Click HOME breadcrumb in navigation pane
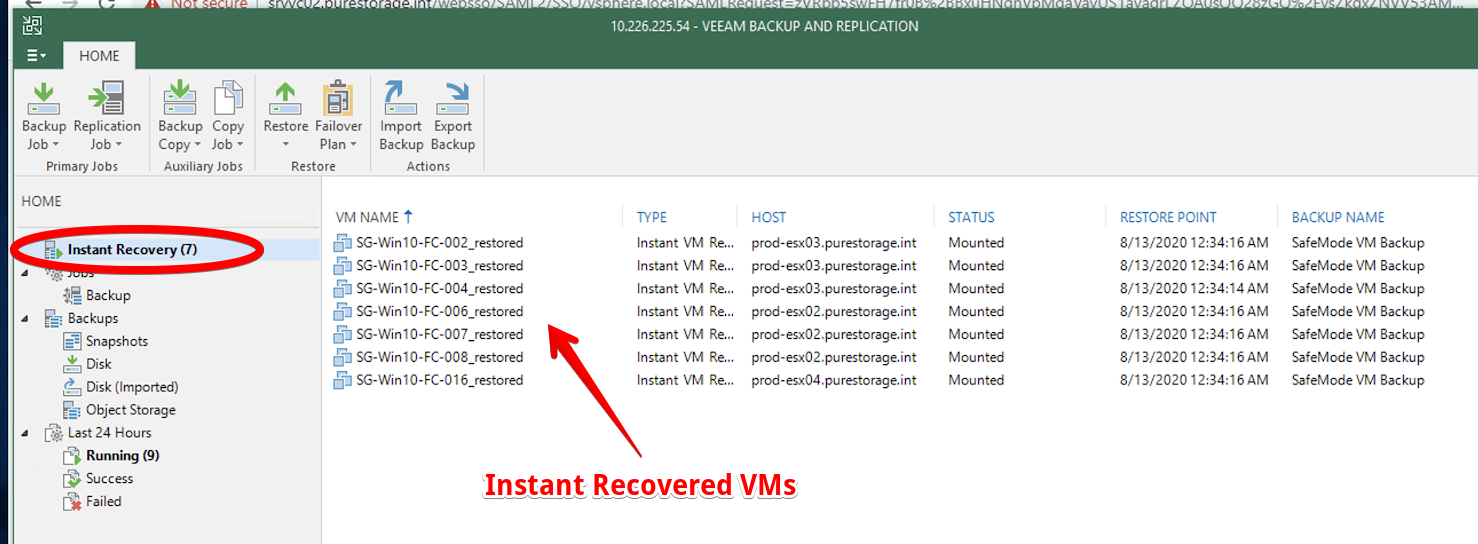The height and width of the screenshot is (544, 1478). click(x=41, y=202)
